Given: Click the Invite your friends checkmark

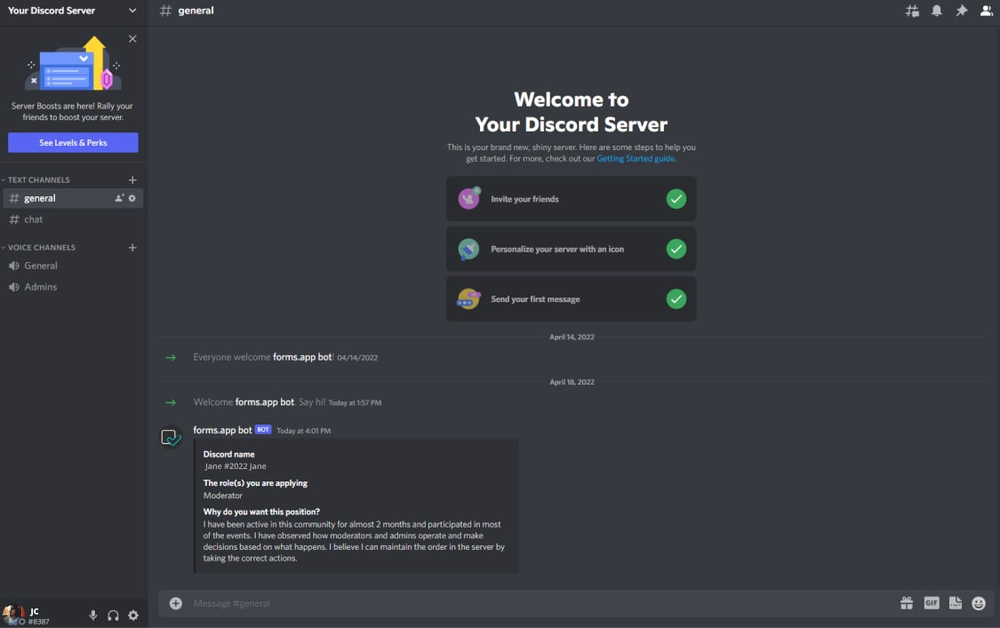Looking at the screenshot, I should (x=676, y=199).
